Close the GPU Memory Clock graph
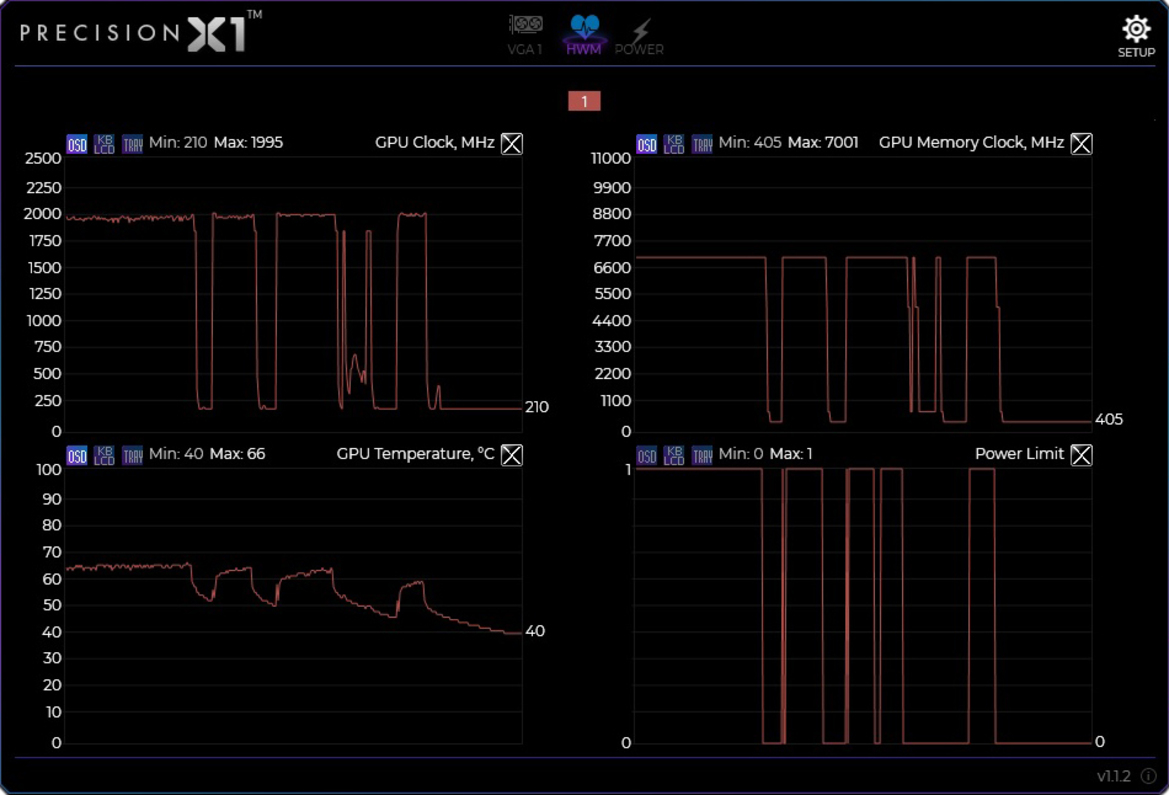 1081,143
